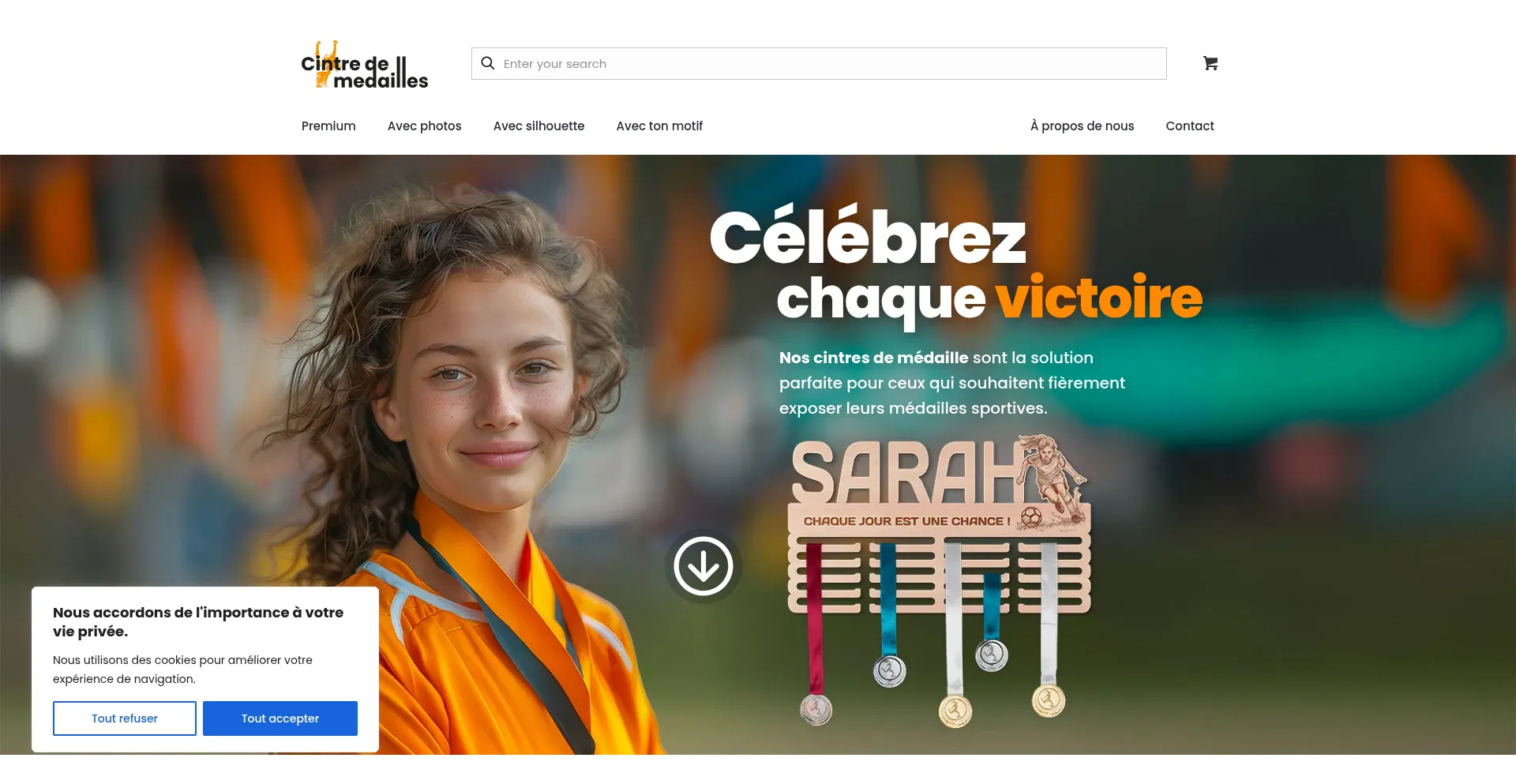Open the Premium menu item
Screen dimensions: 1516x784
[328, 126]
